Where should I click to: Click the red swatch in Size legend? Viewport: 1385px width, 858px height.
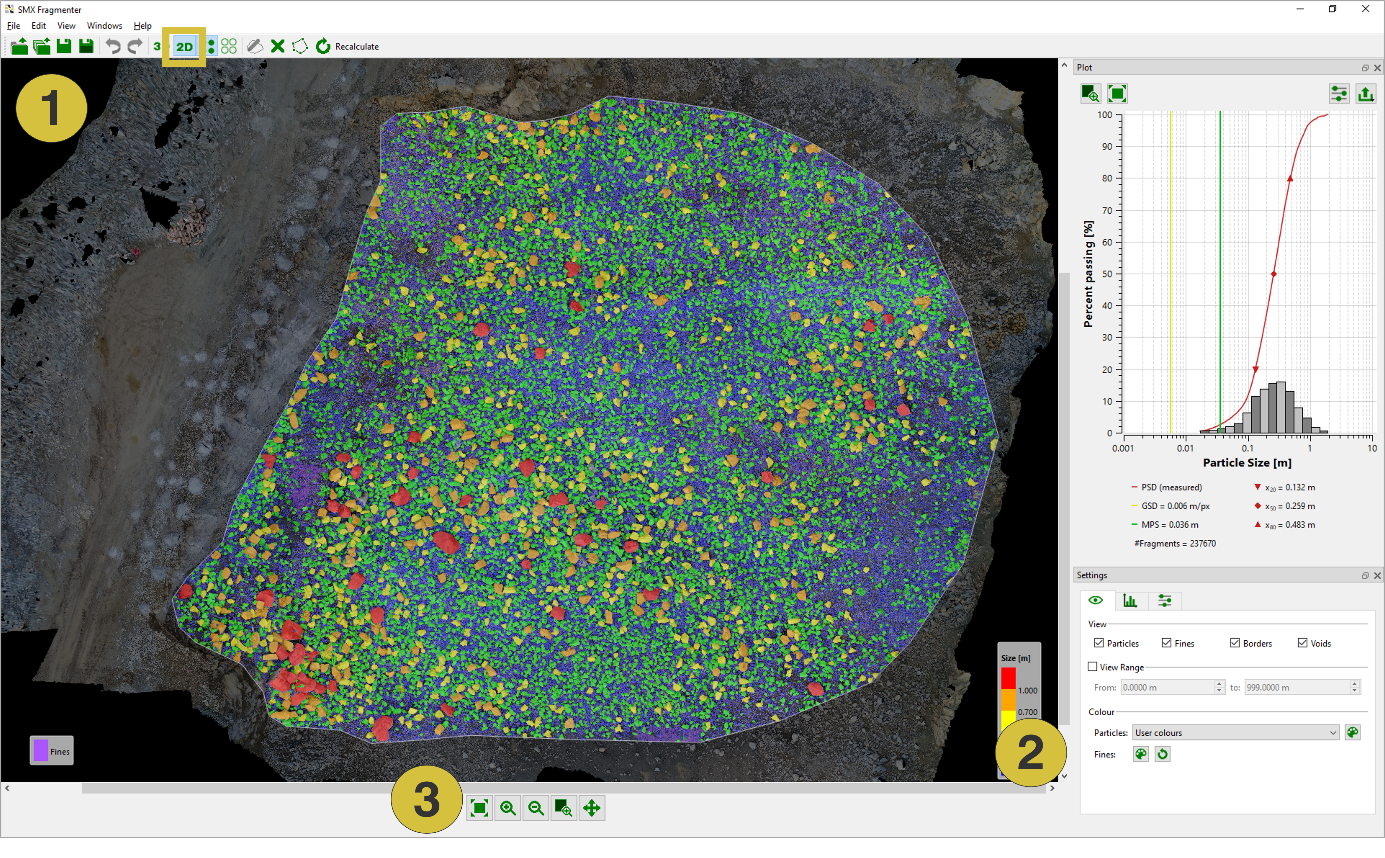click(x=1008, y=678)
